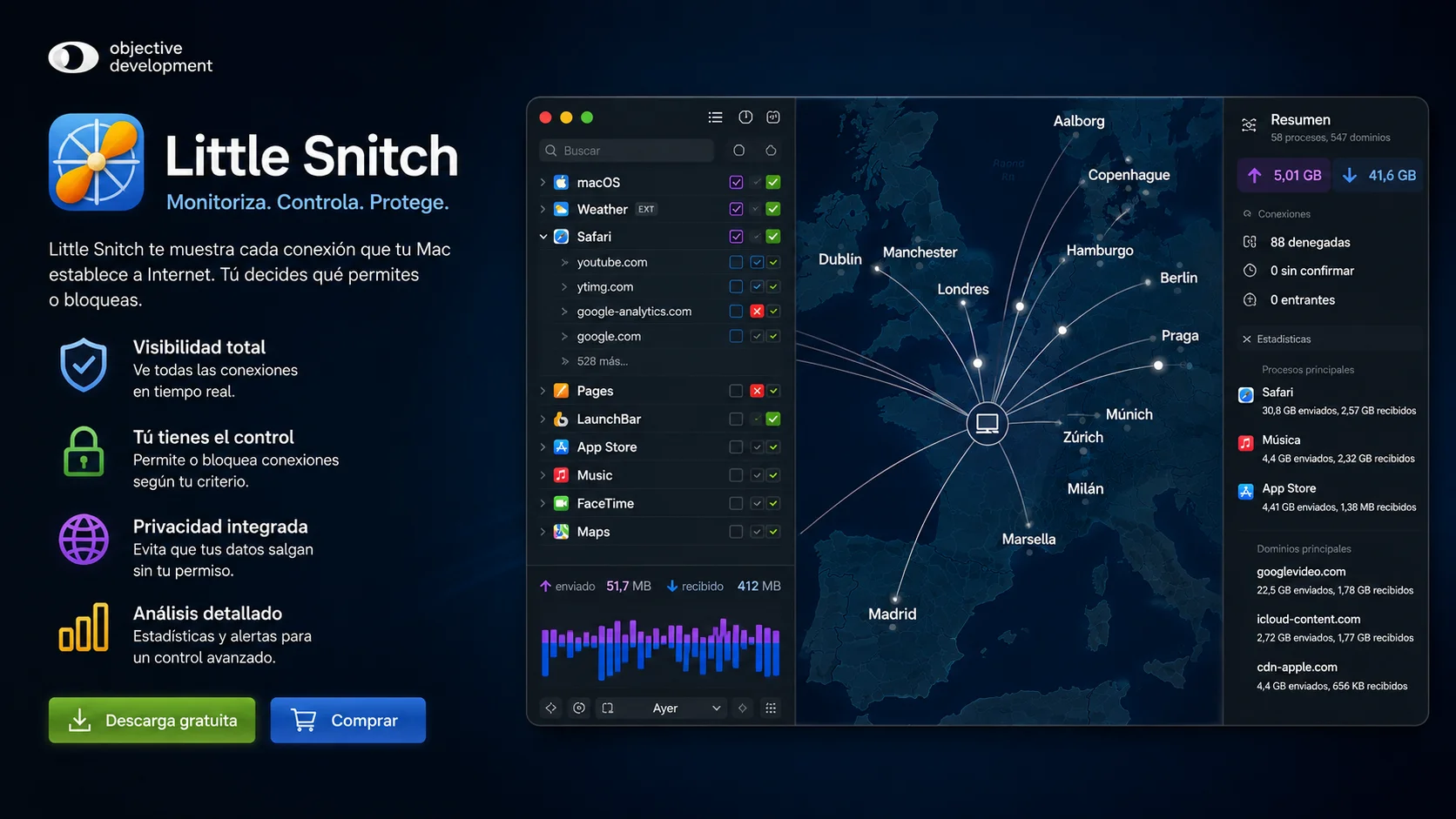Click the diamond-arrows icon left of the bottom bar
The width and height of the screenshot is (1456, 819).
550,708
